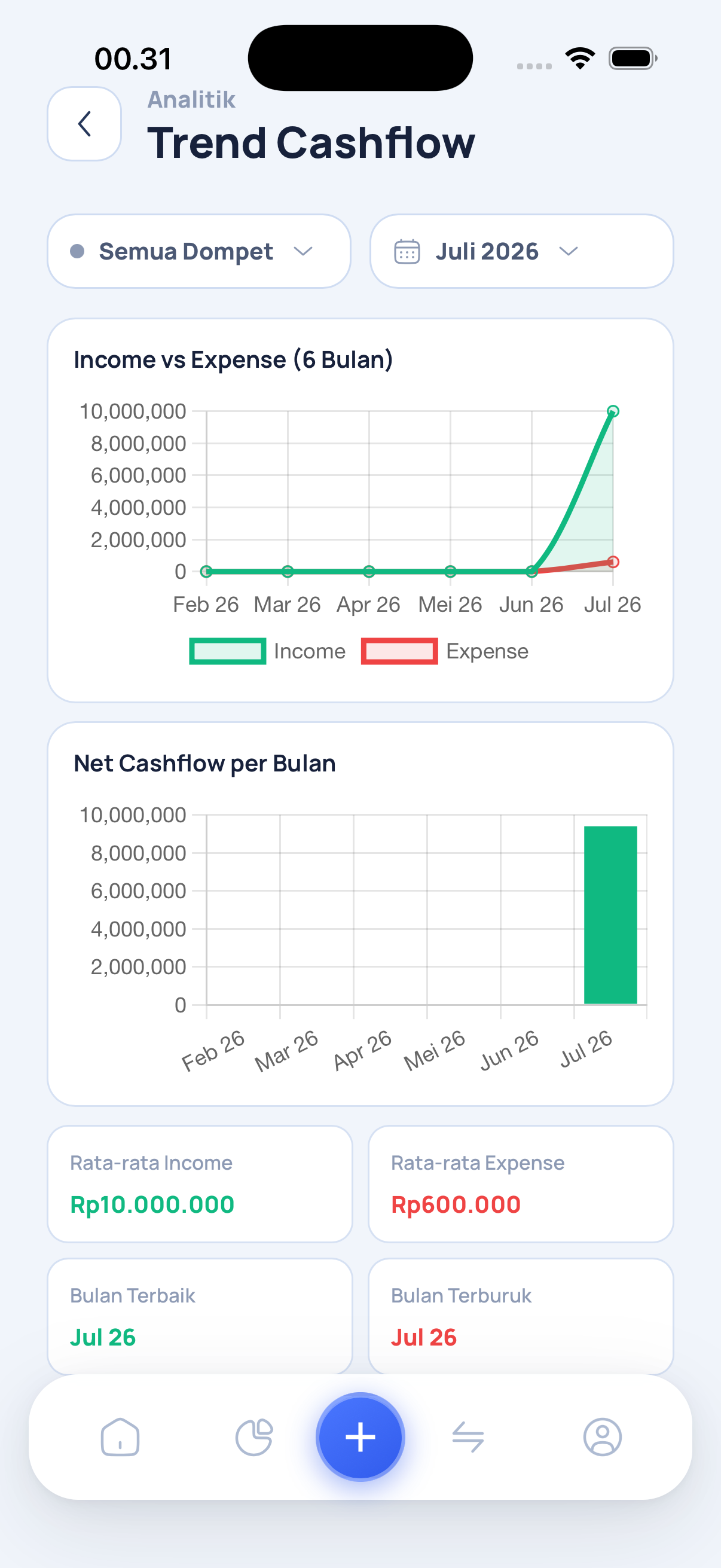Screen dimensions: 721x1568
Task: Tap the Trend Cashflow page title
Action: pyautogui.click(x=311, y=143)
